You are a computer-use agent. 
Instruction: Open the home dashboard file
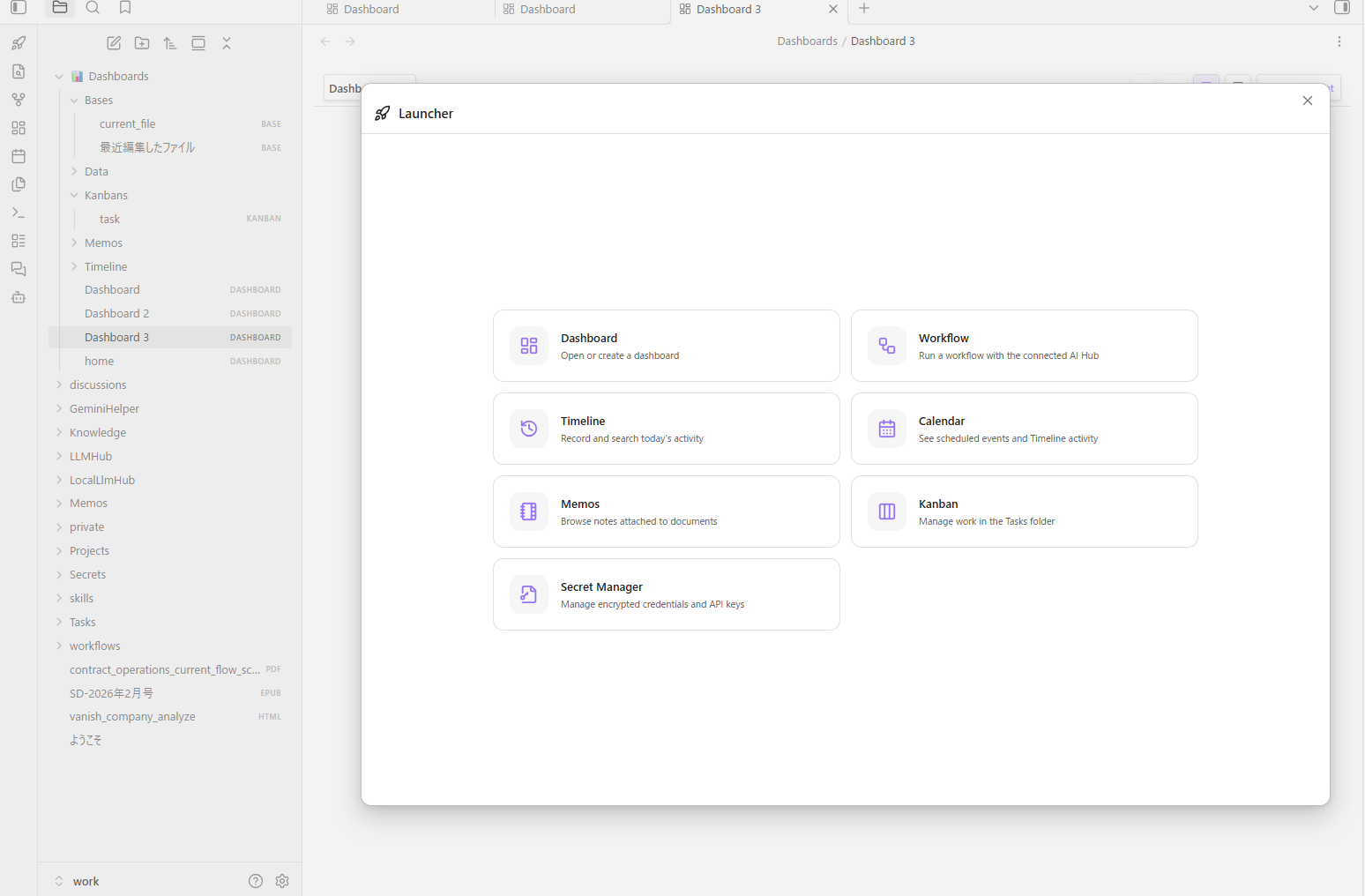coord(170,362)
